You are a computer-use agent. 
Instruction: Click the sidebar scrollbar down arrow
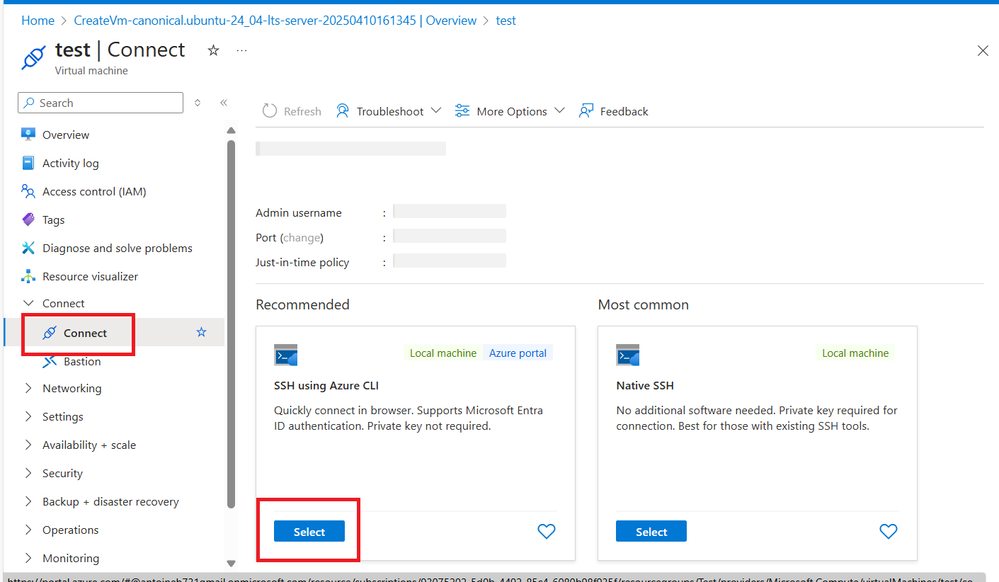[x=231, y=564]
